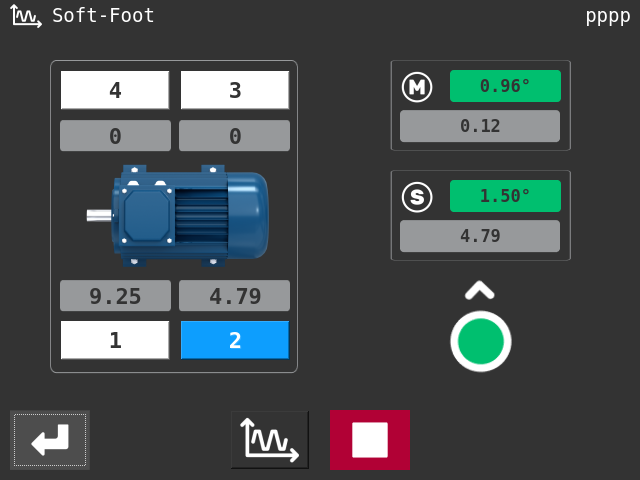640x480 pixels.
Task: Click the M sensor circle icon
Action: pyautogui.click(x=417, y=87)
